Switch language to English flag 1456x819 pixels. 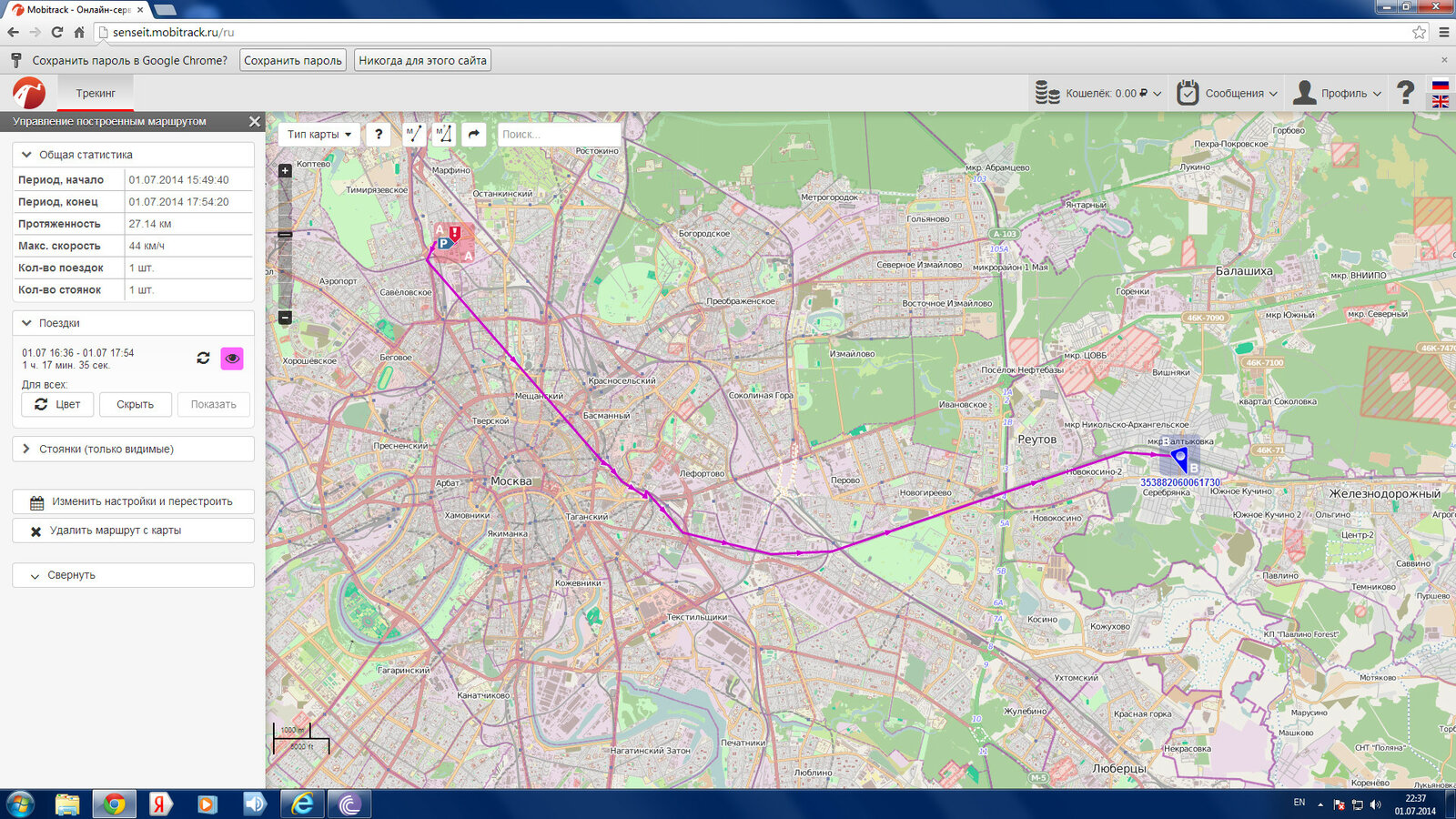[1441, 102]
